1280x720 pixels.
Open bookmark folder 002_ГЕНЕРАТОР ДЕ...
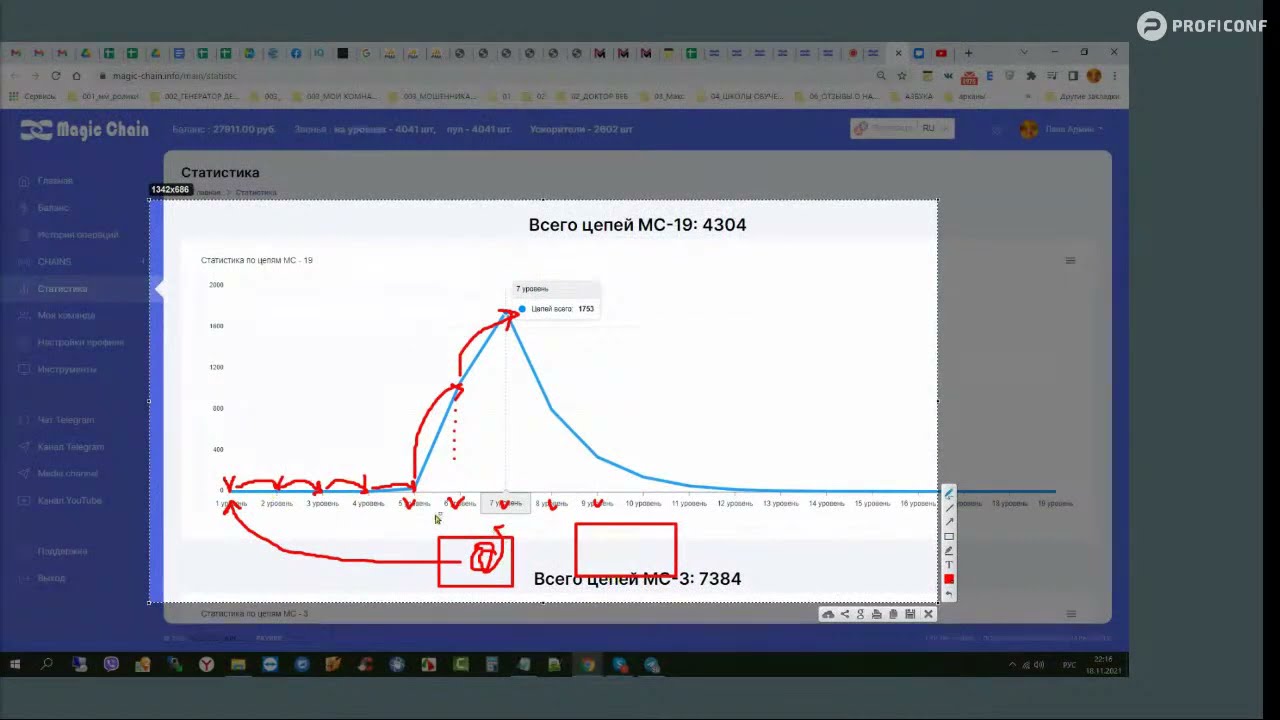pos(194,97)
